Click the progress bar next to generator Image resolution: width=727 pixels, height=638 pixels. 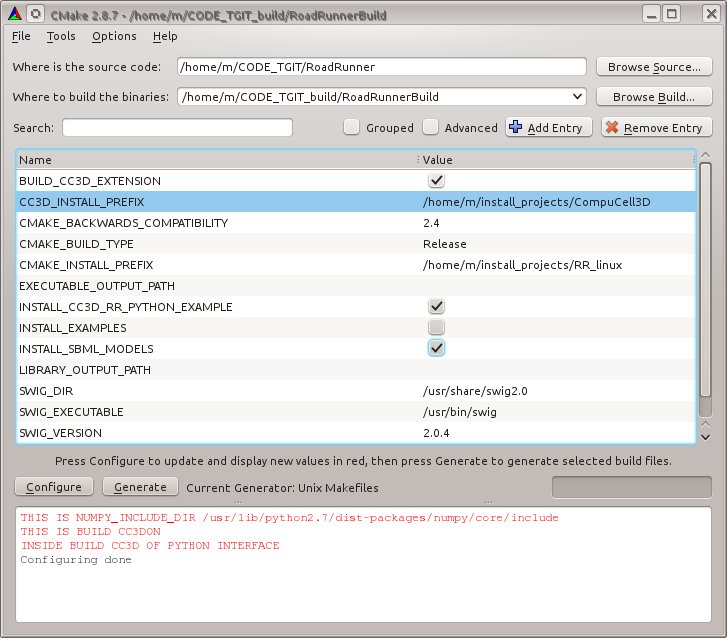(x=631, y=486)
